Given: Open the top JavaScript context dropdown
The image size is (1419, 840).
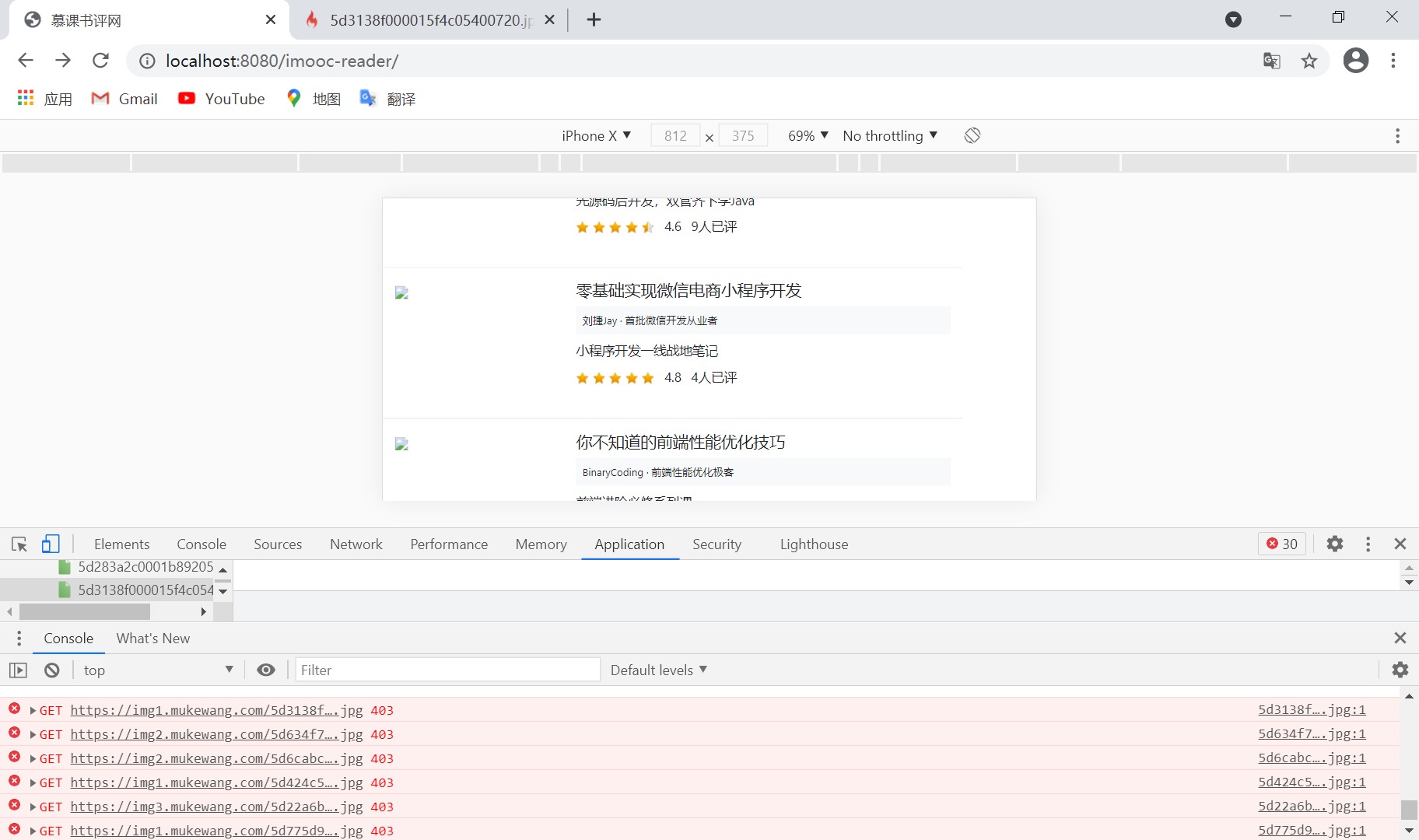Looking at the screenshot, I should (x=158, y=670).
